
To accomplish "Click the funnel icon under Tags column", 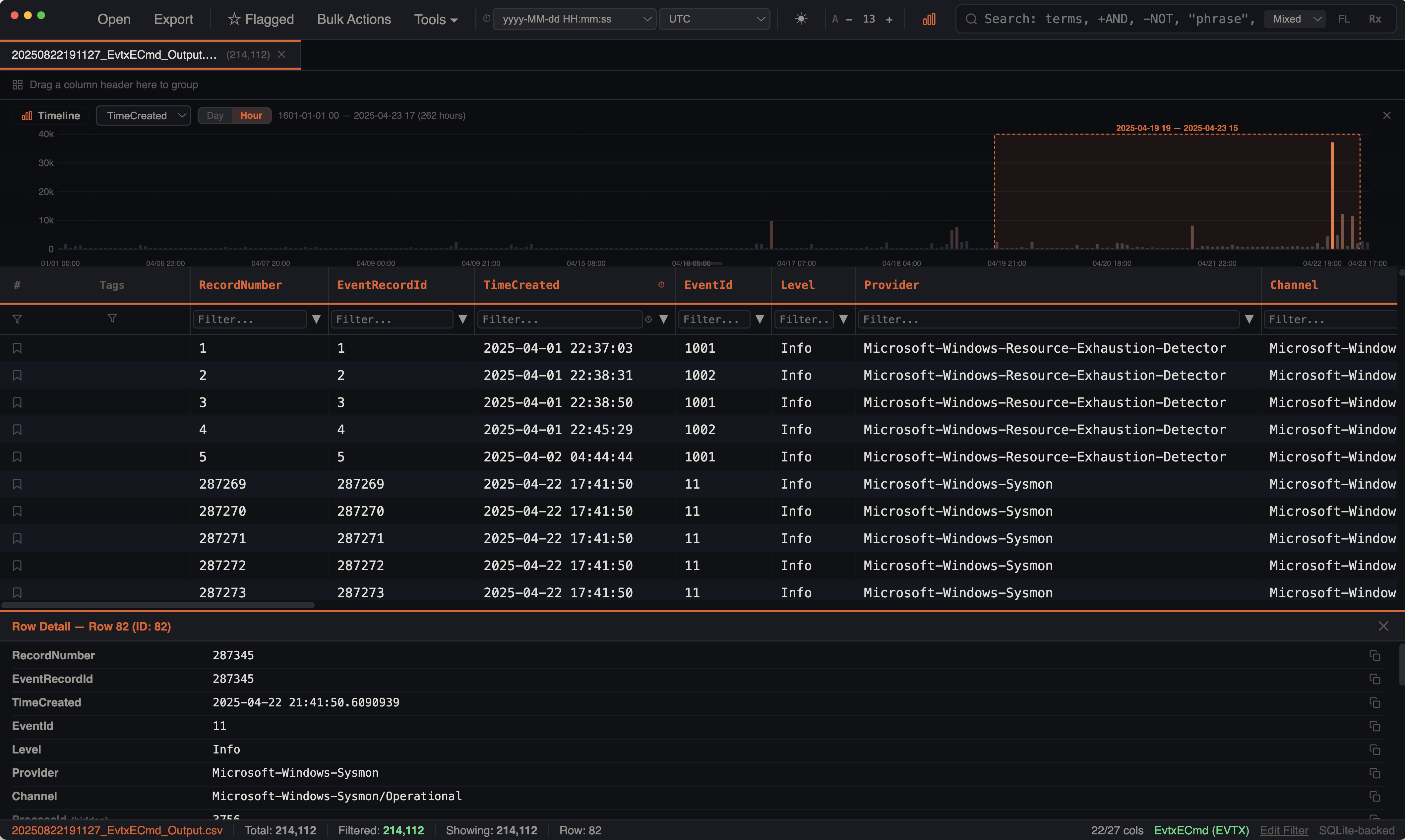I will click(x=112, y=319).
